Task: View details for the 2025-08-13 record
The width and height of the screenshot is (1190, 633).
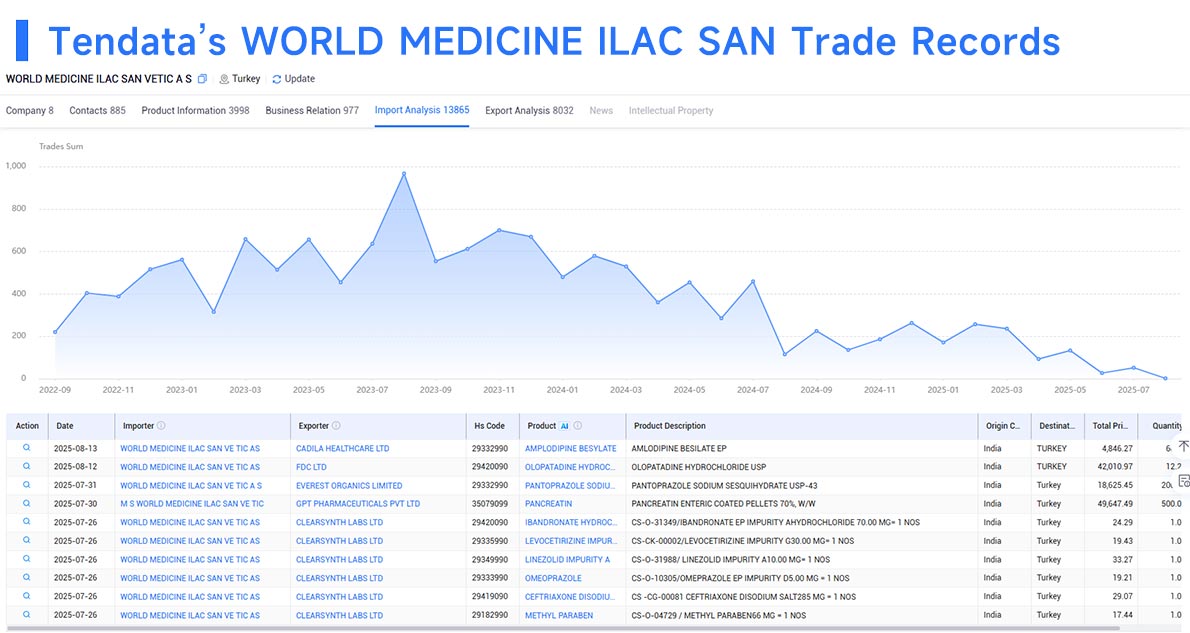Action: pyautogui.click(x=27, y=448)
